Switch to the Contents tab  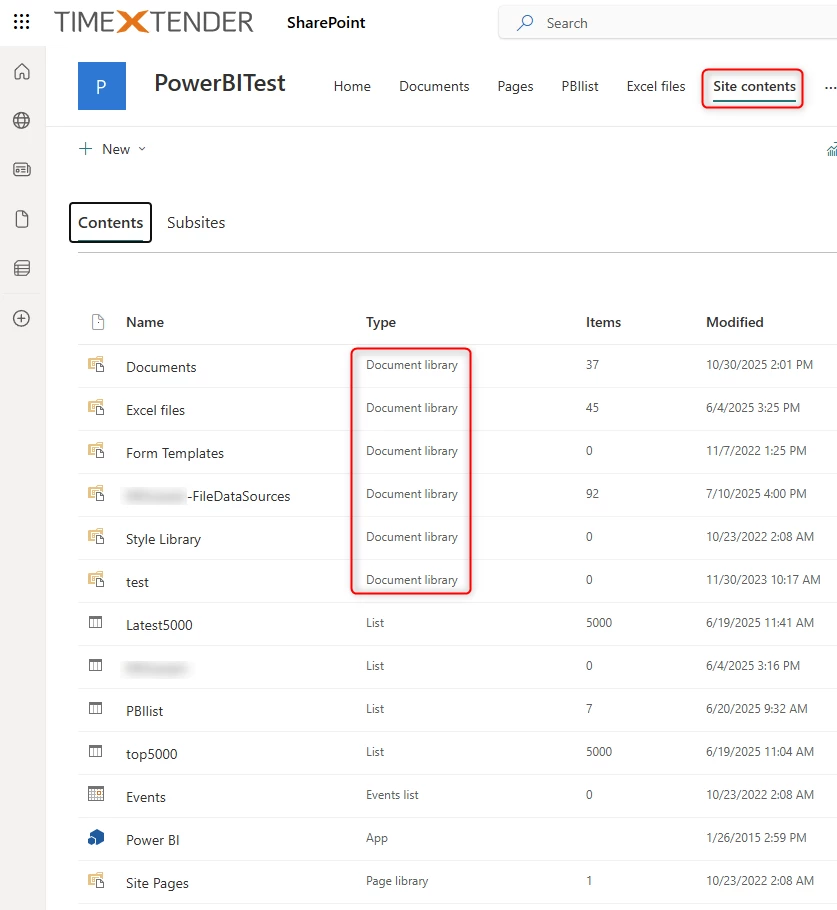110,223
